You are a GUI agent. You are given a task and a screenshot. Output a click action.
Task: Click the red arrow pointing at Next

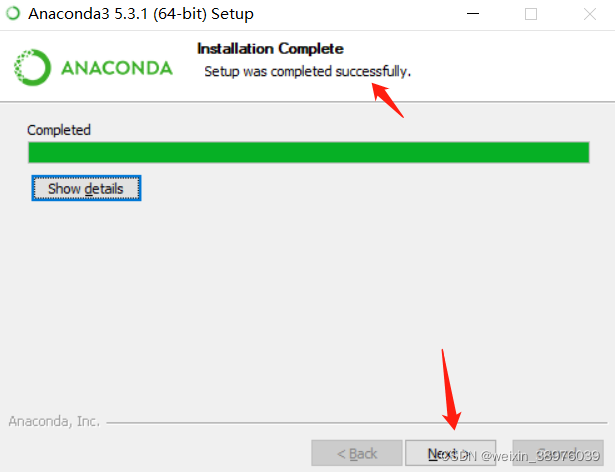(450, 389)
